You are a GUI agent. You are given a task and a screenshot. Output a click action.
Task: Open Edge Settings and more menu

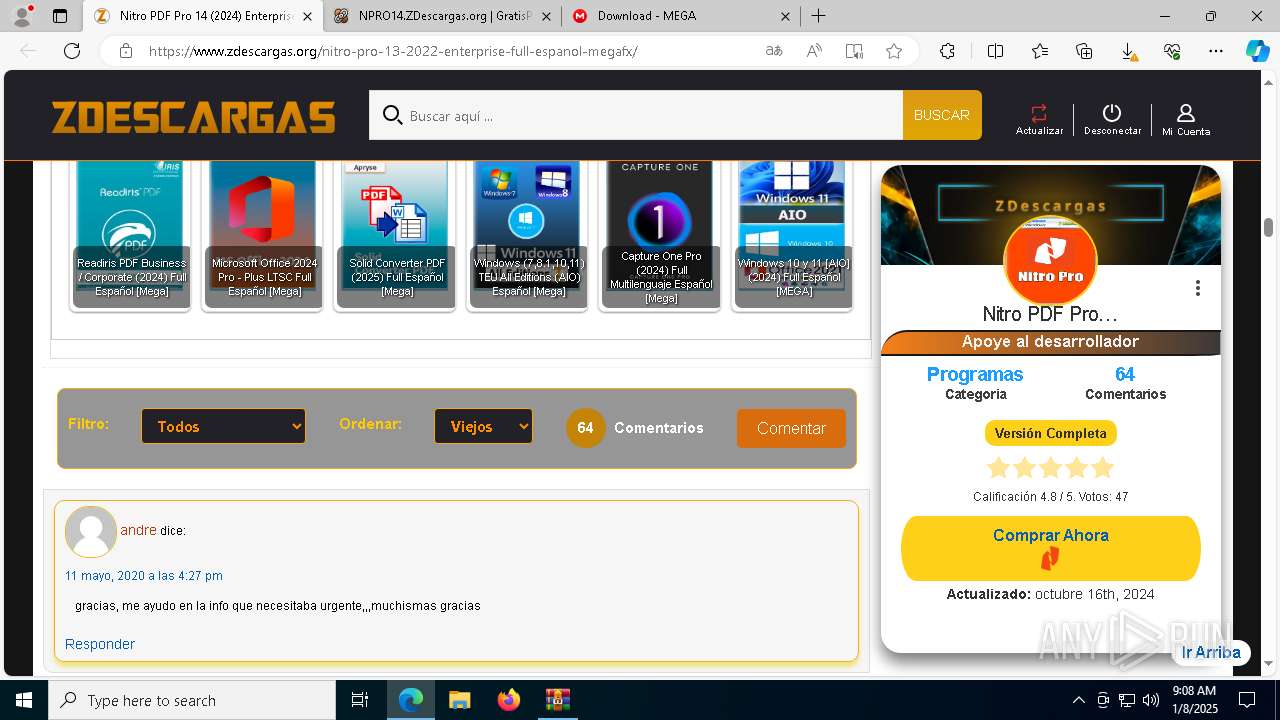[x=1216, y=51]
